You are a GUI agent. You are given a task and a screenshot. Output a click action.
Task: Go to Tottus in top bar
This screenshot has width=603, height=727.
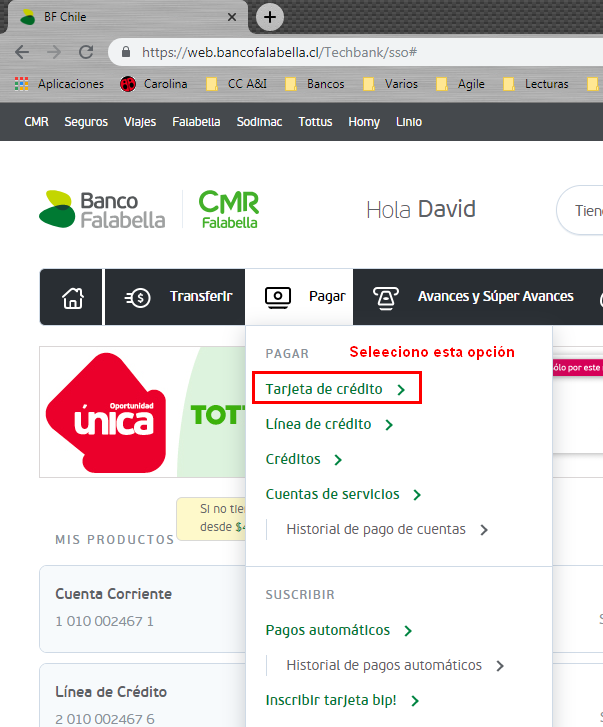tap(315, 122)
